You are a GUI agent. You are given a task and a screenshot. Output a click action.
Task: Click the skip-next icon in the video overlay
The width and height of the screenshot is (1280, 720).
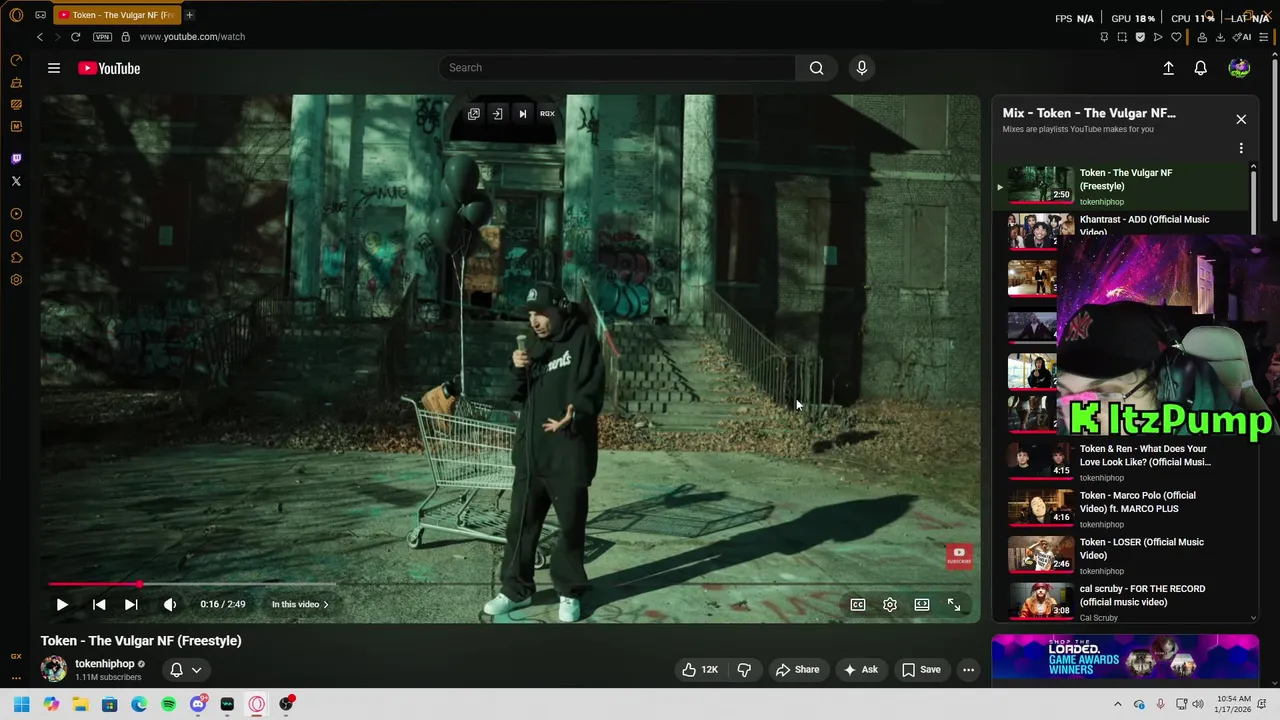click(x=522, y=114)
